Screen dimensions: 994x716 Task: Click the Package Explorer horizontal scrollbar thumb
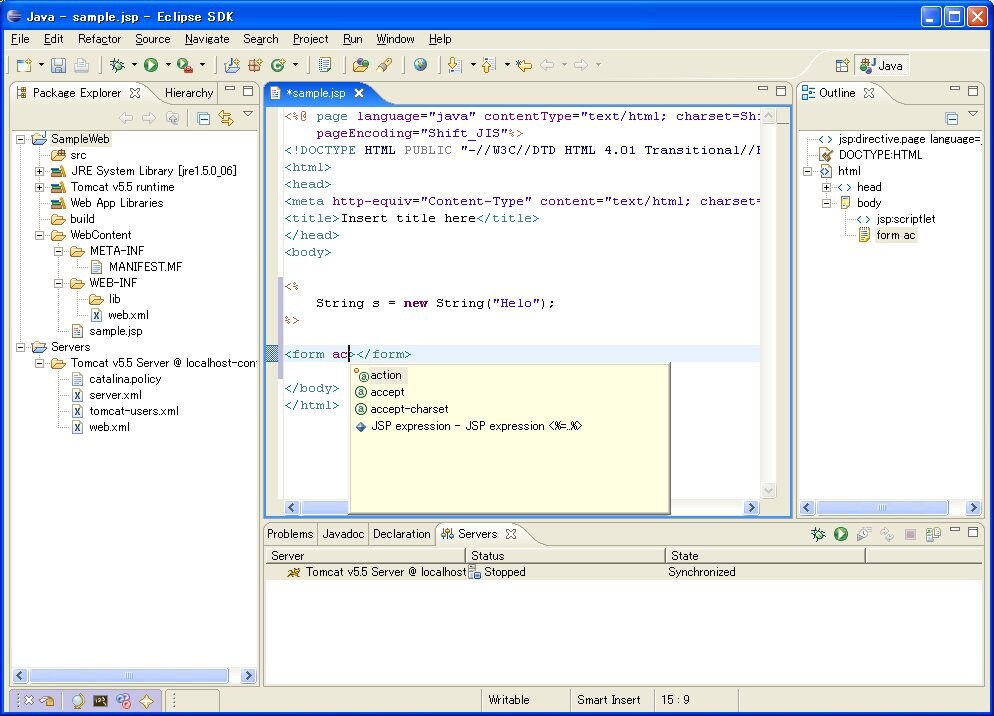(x=129, y=675)
